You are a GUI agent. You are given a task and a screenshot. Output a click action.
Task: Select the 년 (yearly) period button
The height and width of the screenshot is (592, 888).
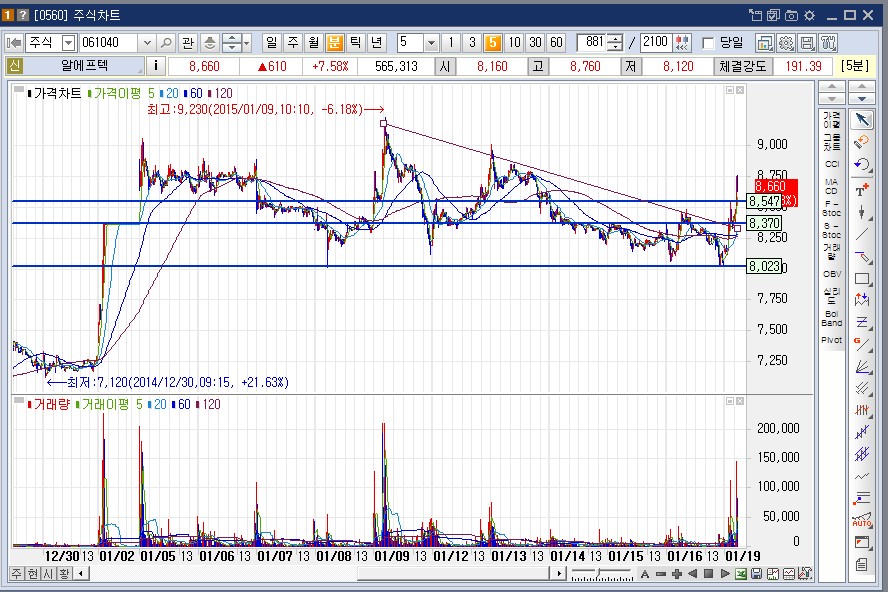point(376,42)
